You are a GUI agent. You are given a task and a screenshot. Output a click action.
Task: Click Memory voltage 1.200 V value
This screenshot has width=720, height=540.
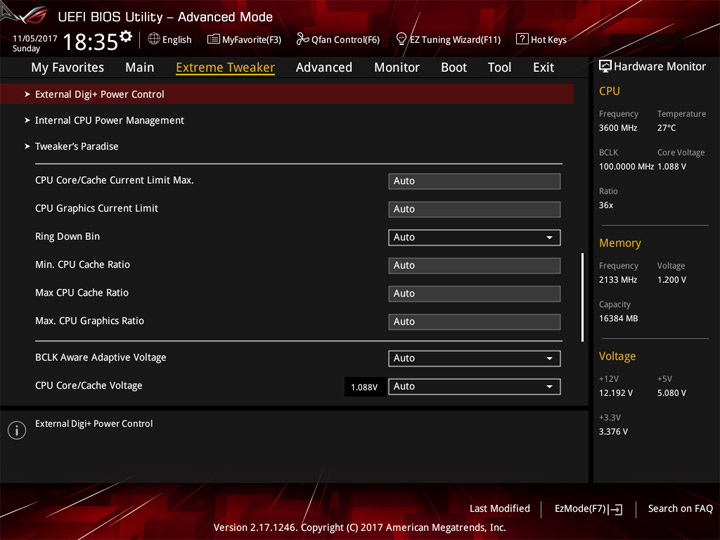pyautogui.click(x=671, y=280)
